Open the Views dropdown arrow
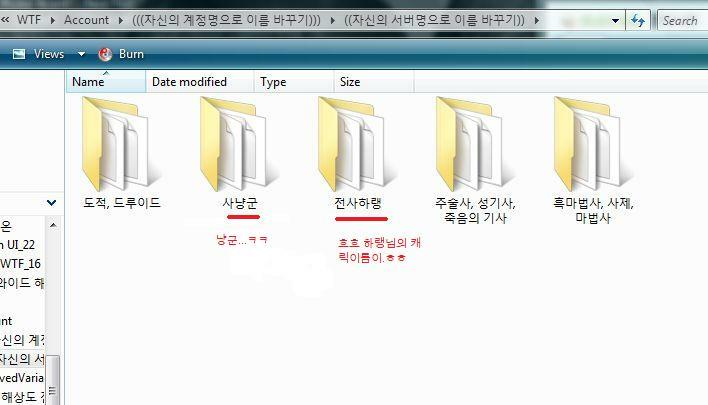 (x=81, y=54)
